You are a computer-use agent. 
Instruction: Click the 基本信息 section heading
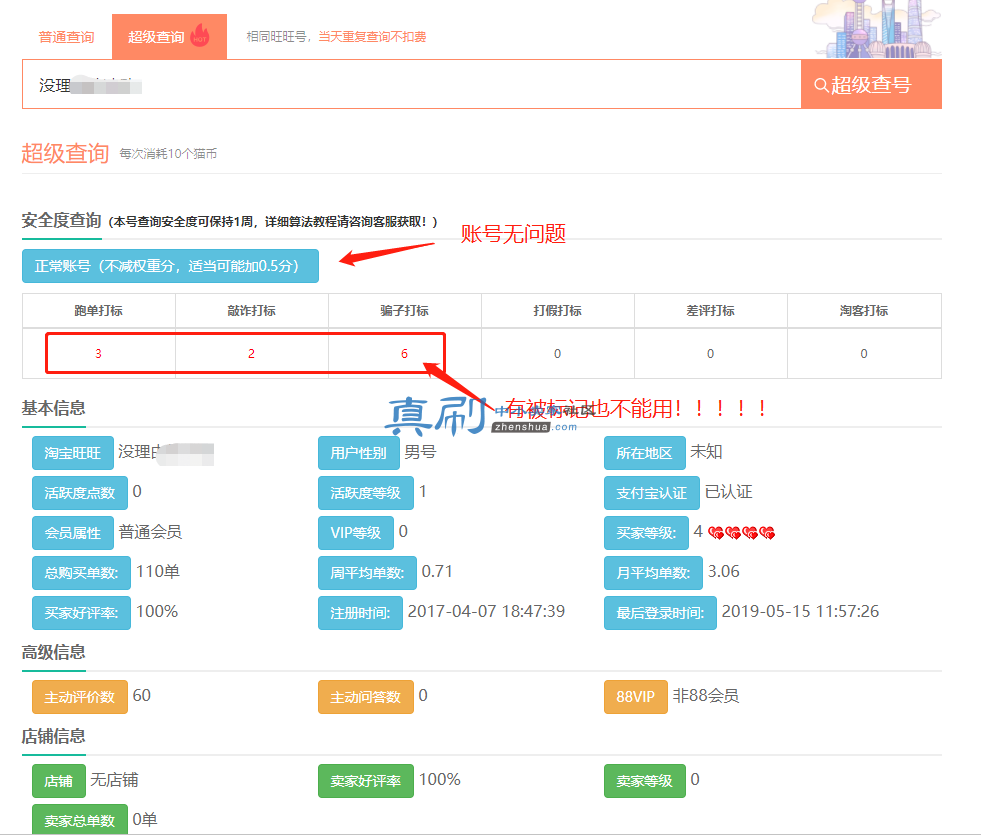pyautogui.click(x=53, y=408)
